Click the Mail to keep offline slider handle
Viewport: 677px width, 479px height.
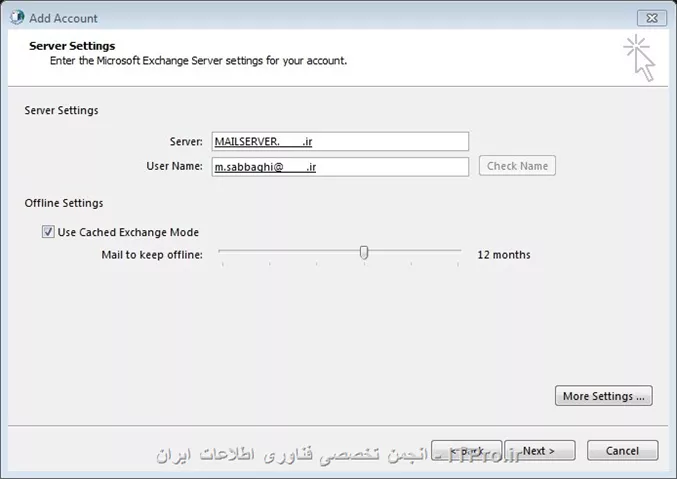click(364, 252)
